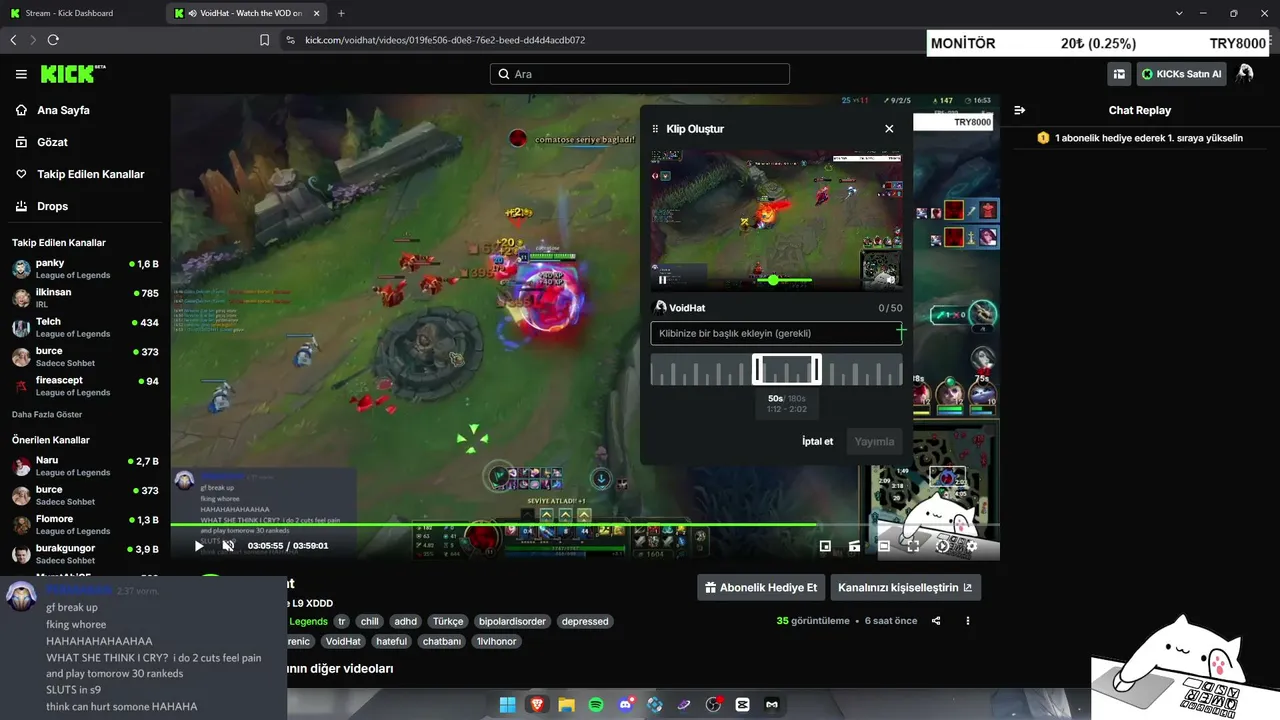
Task: Click İptal et
Action: pyautogui.click(x=817, y=441)
